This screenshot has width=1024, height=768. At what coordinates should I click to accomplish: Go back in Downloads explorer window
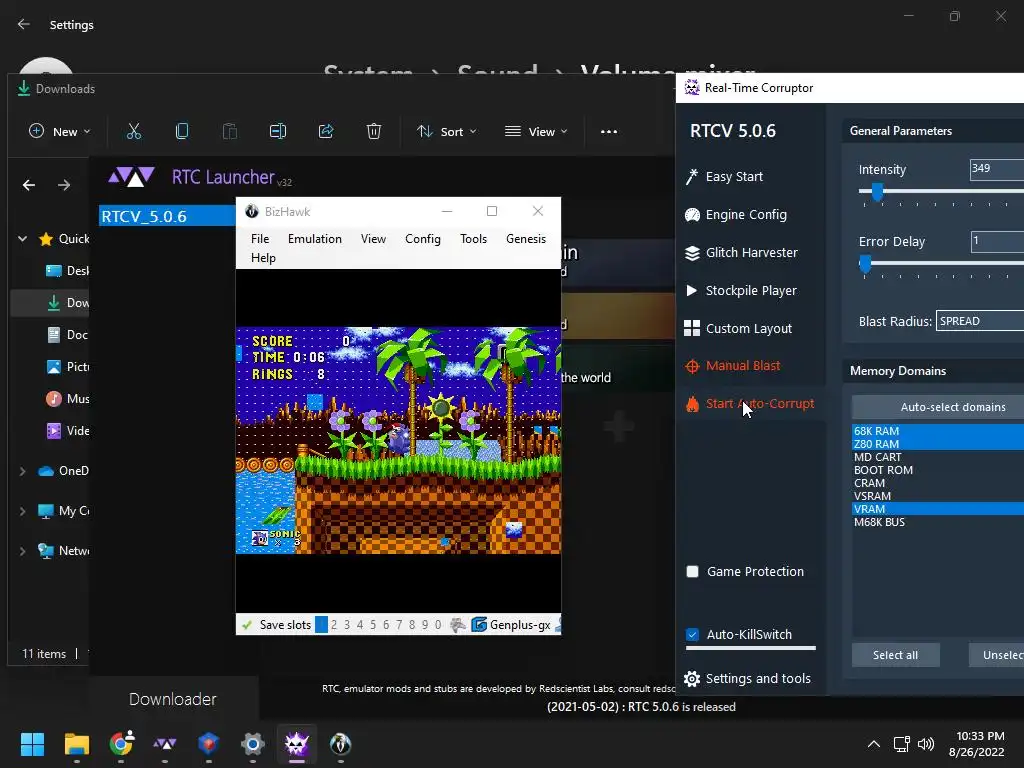(x=29, y=185)
